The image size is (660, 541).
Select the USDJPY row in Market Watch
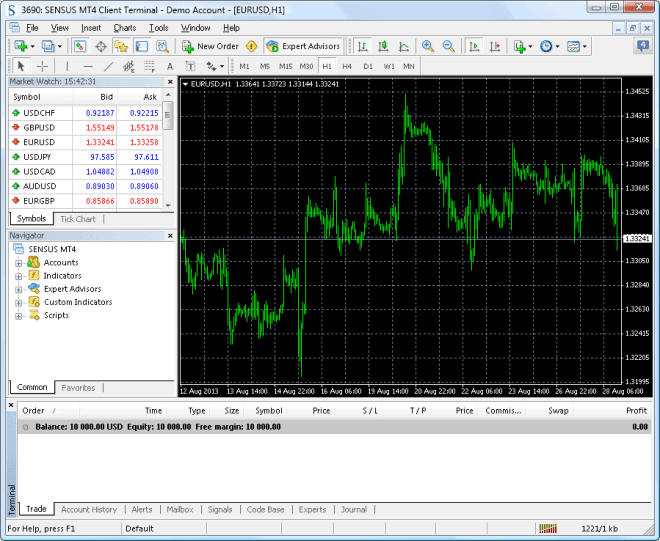[85, 157]
